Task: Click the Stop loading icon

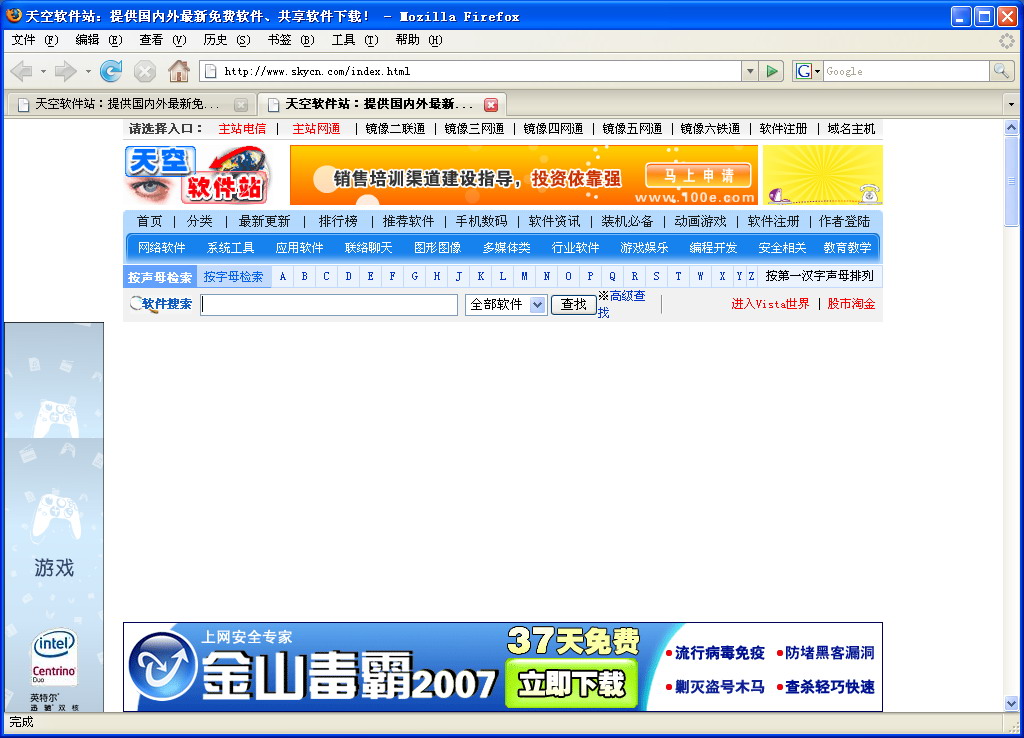Action: [144, 71]
